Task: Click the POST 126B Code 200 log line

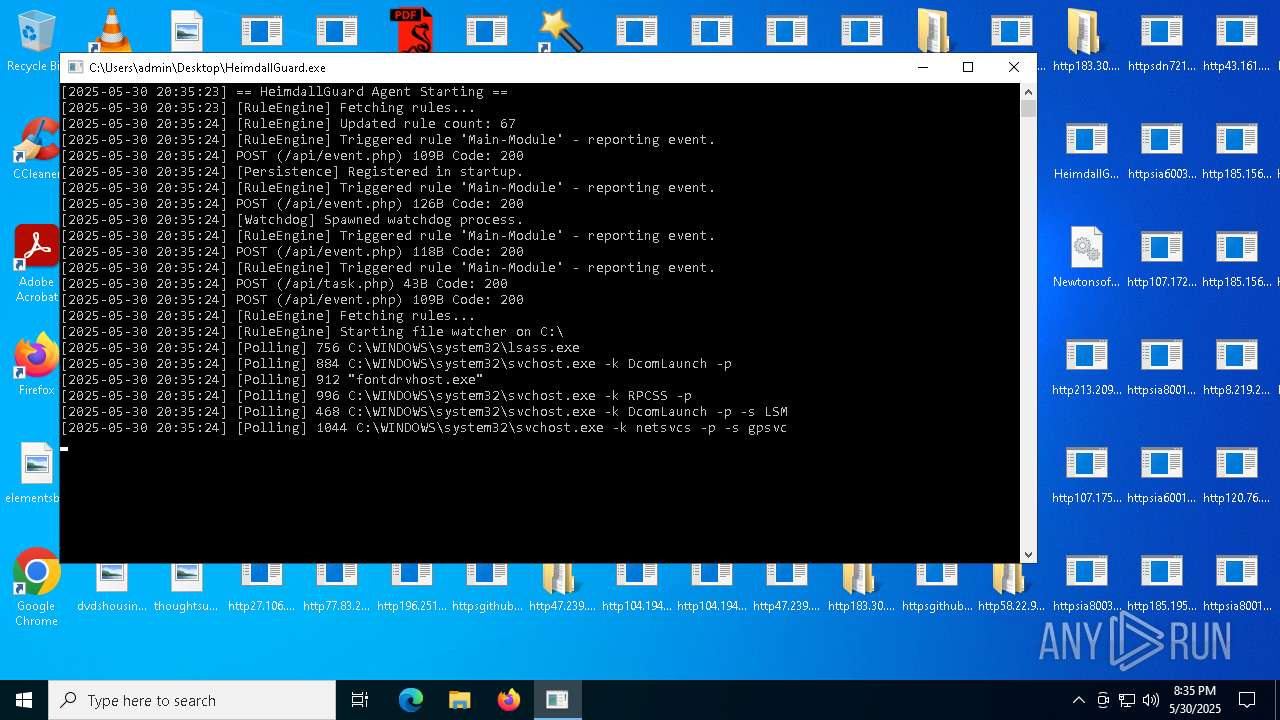Action: coord(293,204)
